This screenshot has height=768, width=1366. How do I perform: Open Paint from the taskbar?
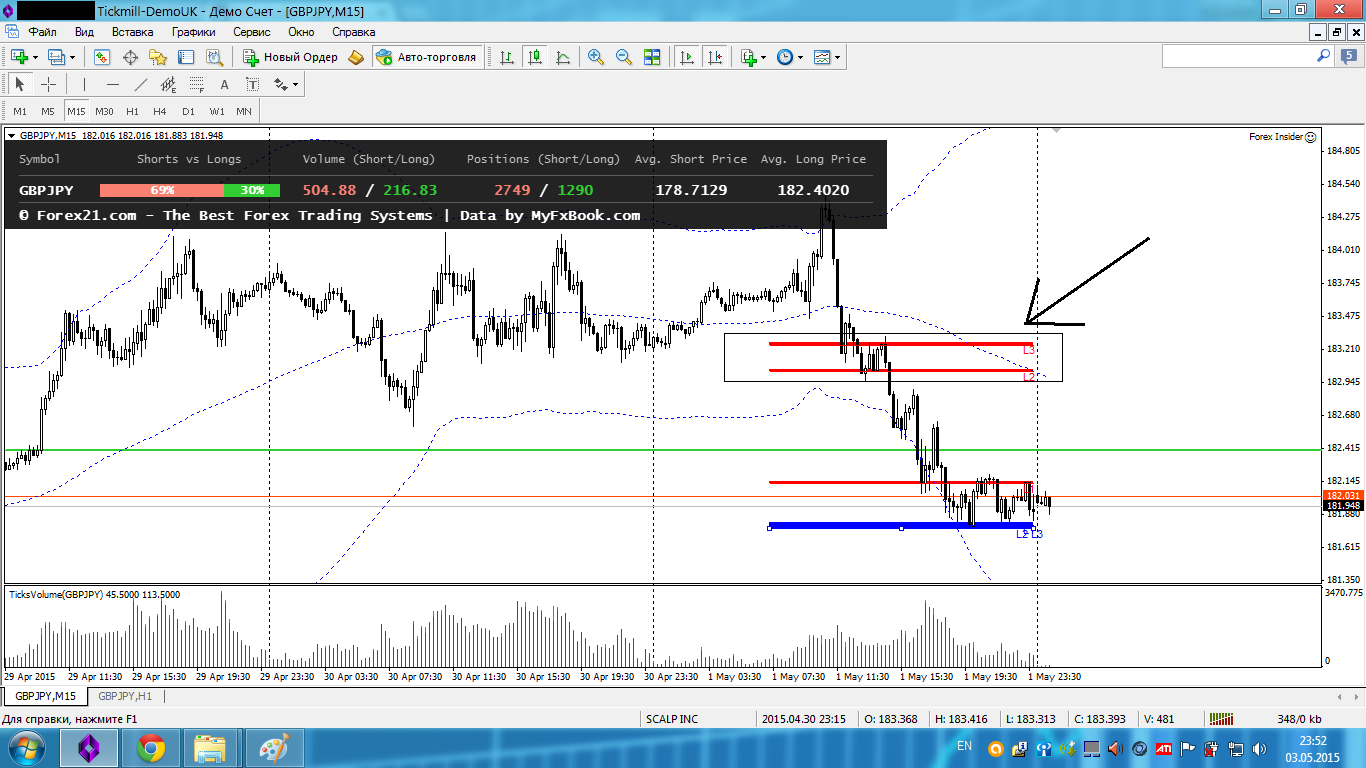coord(273,748)
